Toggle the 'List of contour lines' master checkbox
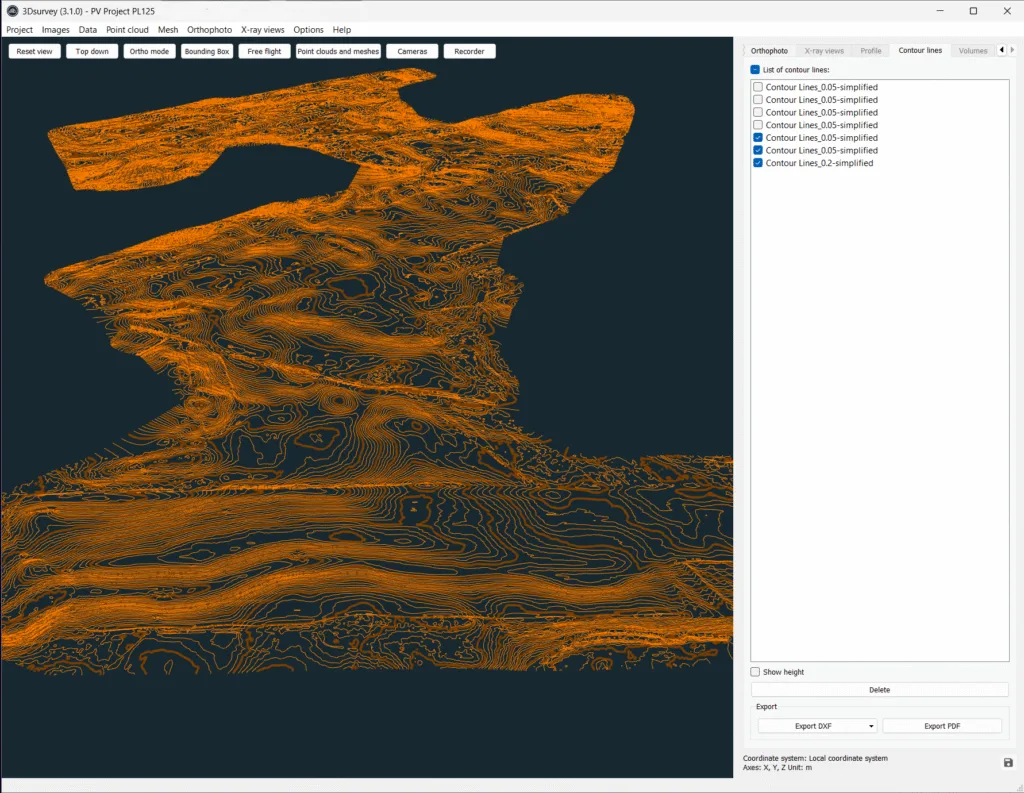Image resolution: width=1024 pixels, height=793 pixels. click(x=755, y=69)
